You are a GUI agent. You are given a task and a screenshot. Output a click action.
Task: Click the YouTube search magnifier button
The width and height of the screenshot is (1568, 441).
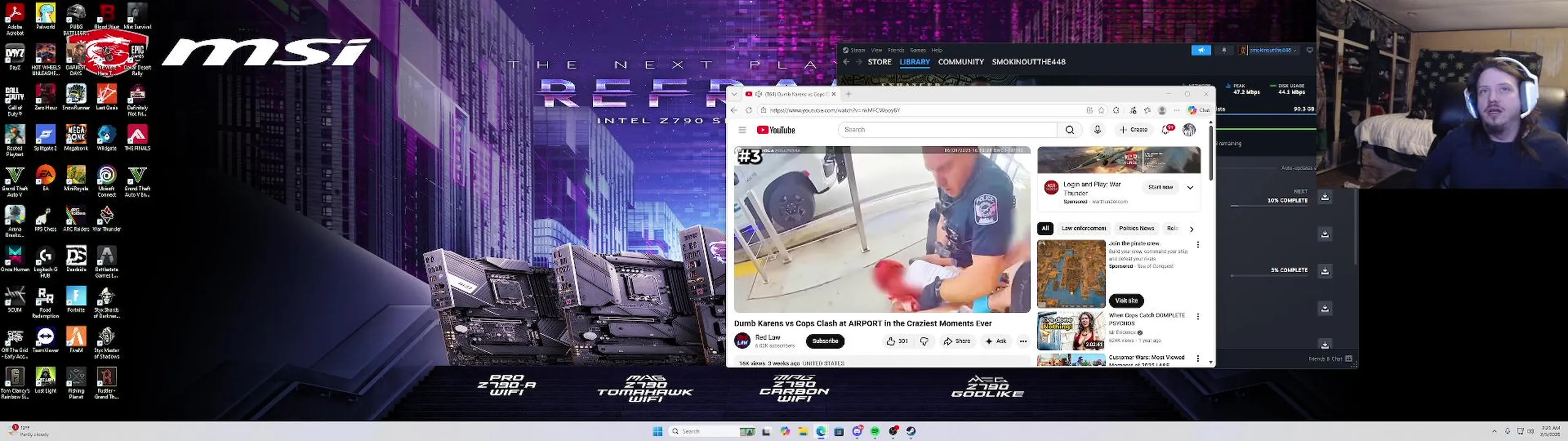tap(1069, 130)
